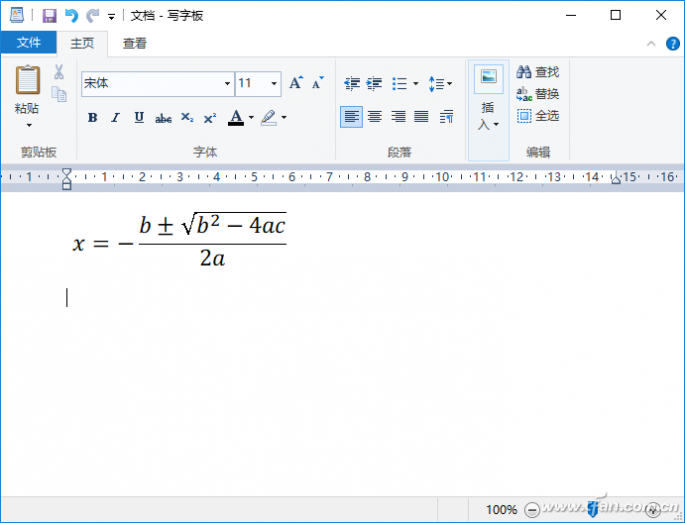685x523 pixels.
Task: Cut the selection with the scissors icon
Action: (59, 72)
